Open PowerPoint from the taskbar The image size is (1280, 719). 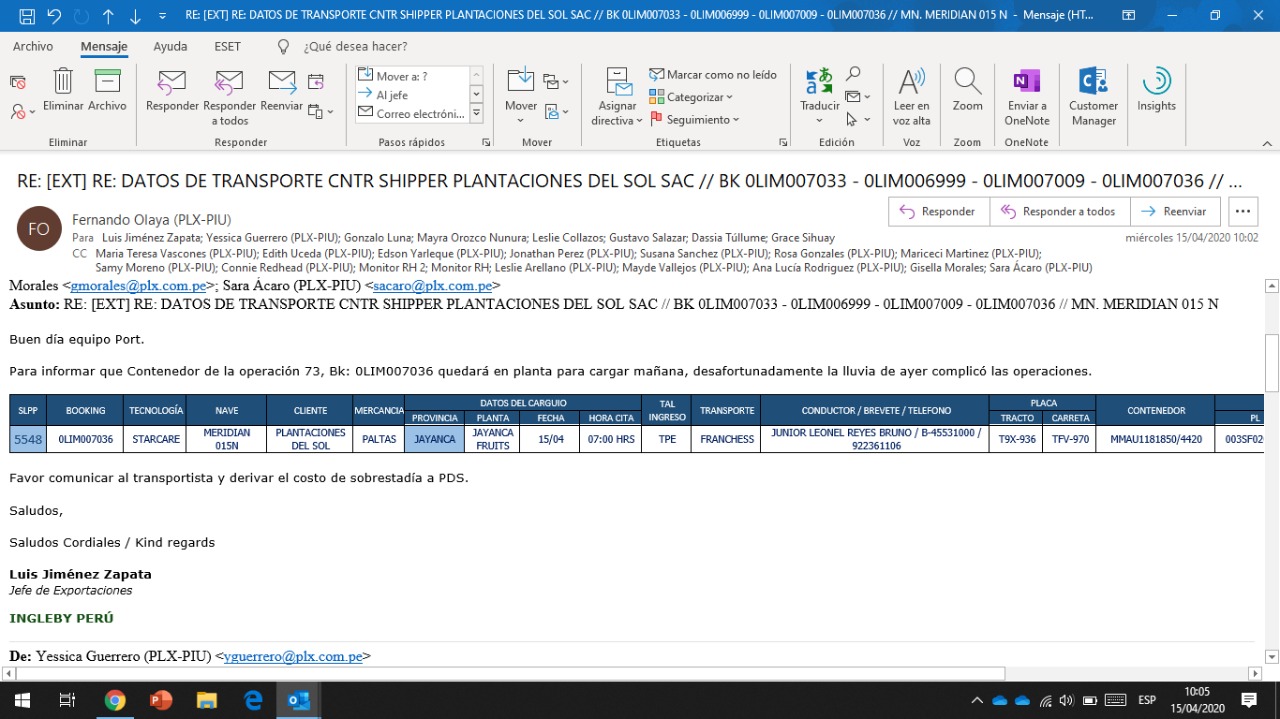tap(160, 700)
